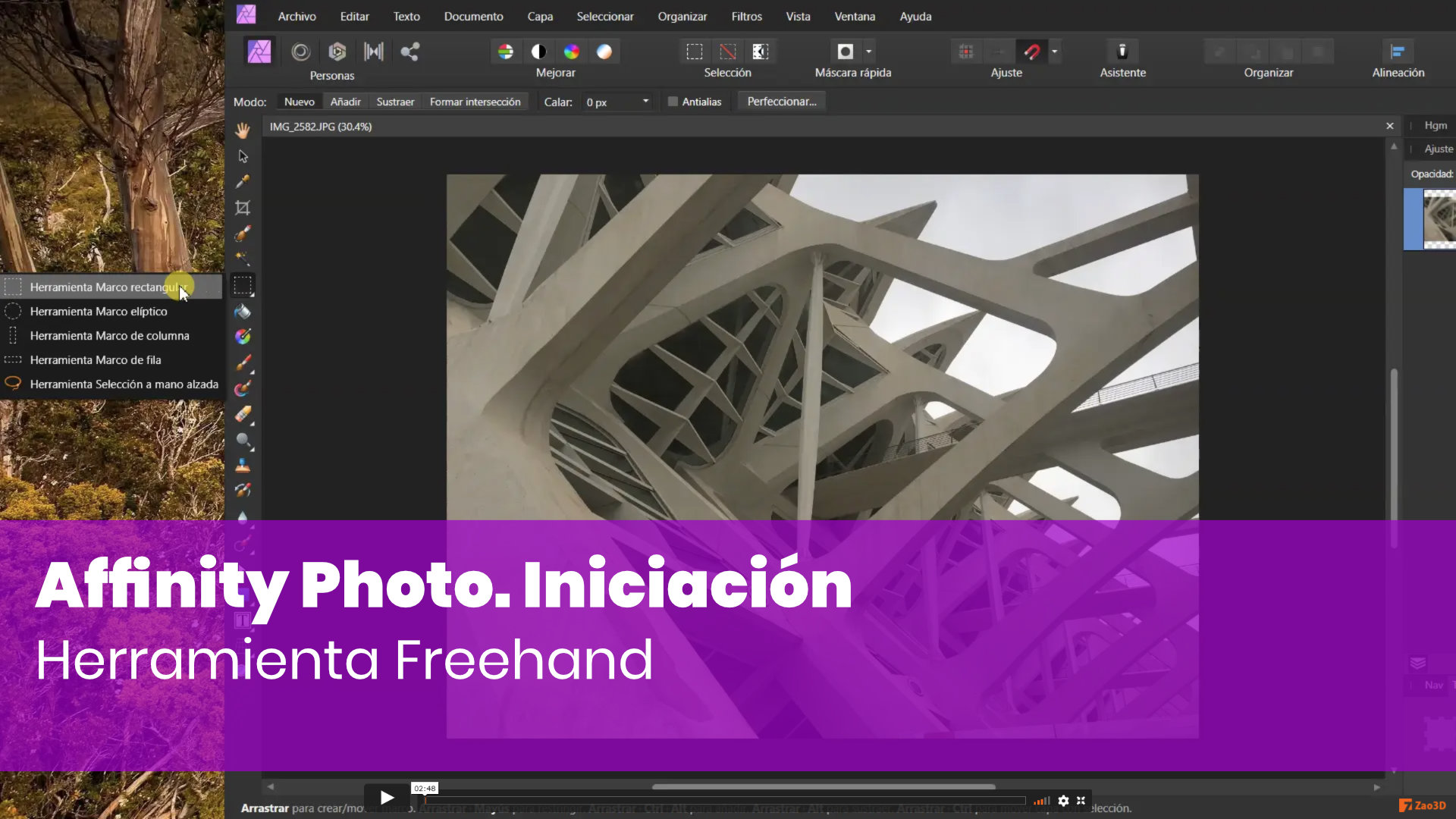This screenshot has width=1456, height=819.
Task: Set selection mode to Añadir
Action: (346, 102)
